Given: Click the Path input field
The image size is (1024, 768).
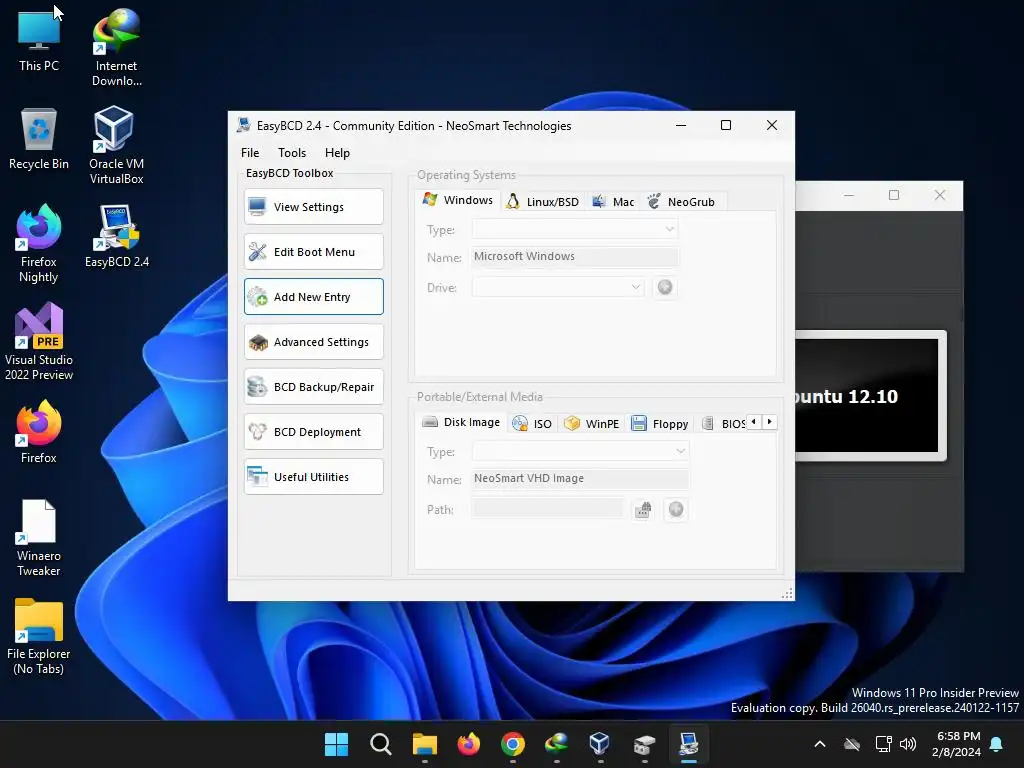Looking at the screenshot, I should click(549, 509).
